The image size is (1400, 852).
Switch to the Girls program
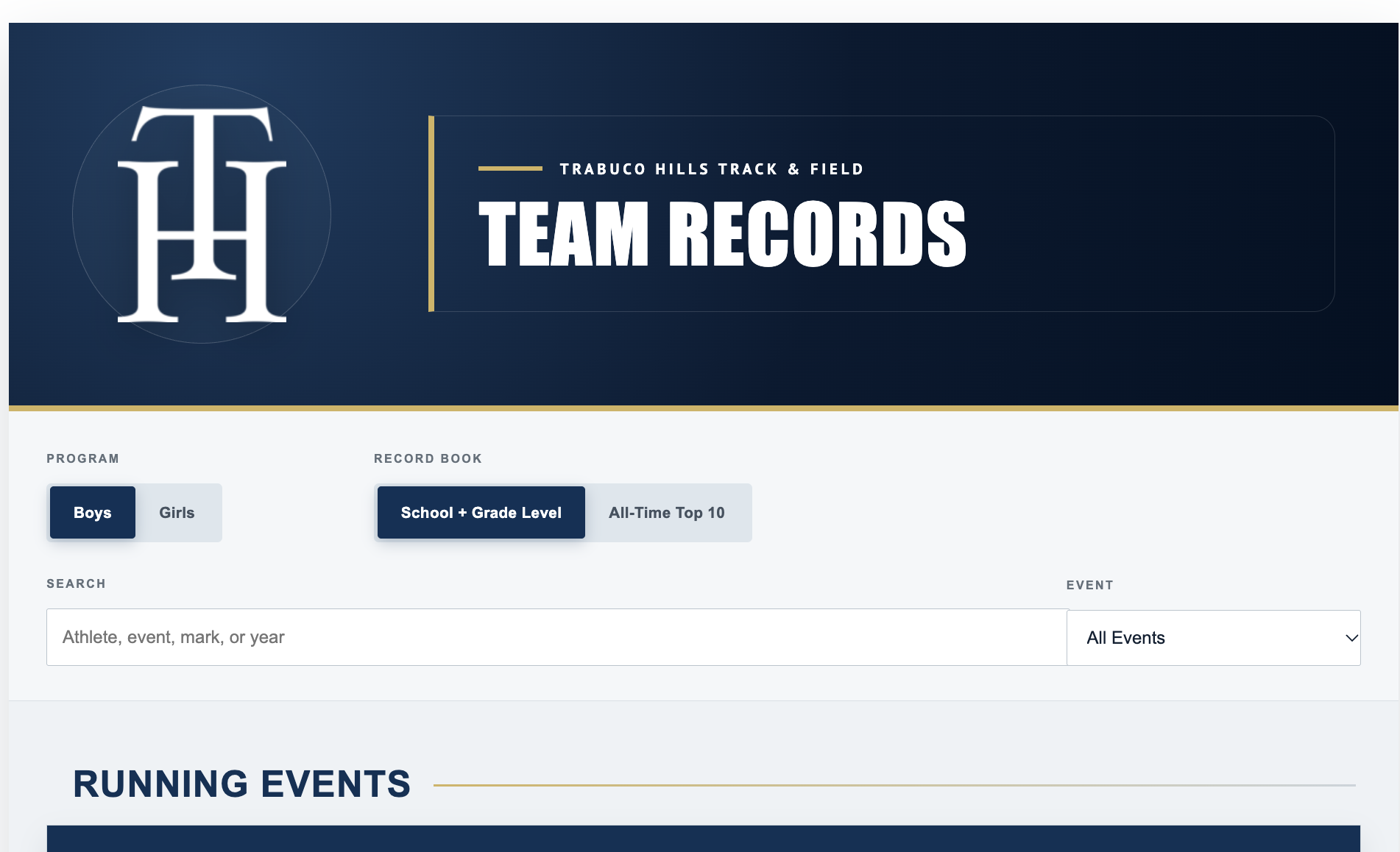click(x=177, y=513)
